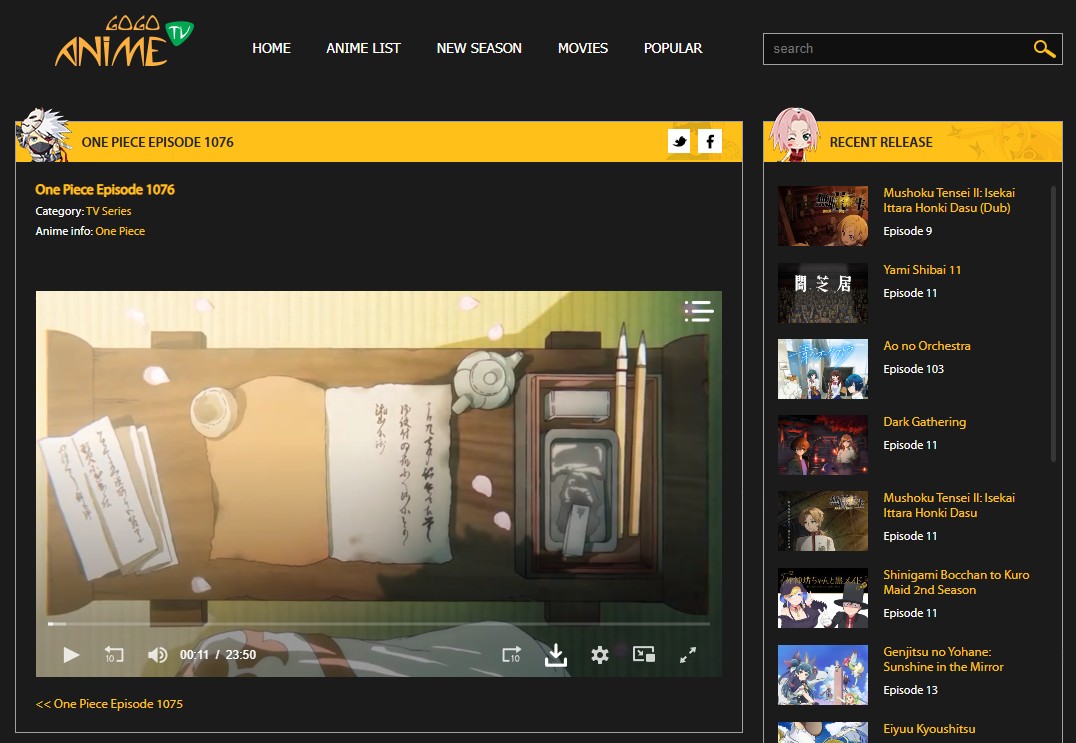This screenshot has height=743, width=1076.
Task: Open the New Season page
Action: click(479, 48)
